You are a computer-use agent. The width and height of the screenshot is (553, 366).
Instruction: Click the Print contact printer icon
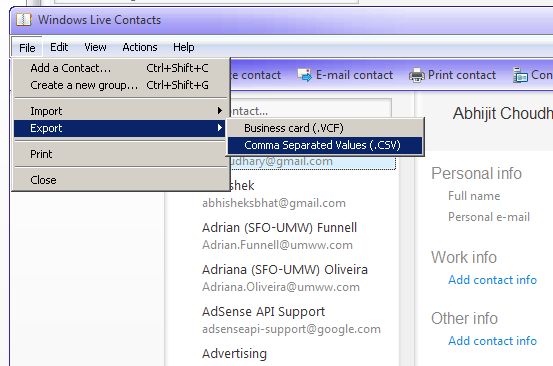pos(417,75)
